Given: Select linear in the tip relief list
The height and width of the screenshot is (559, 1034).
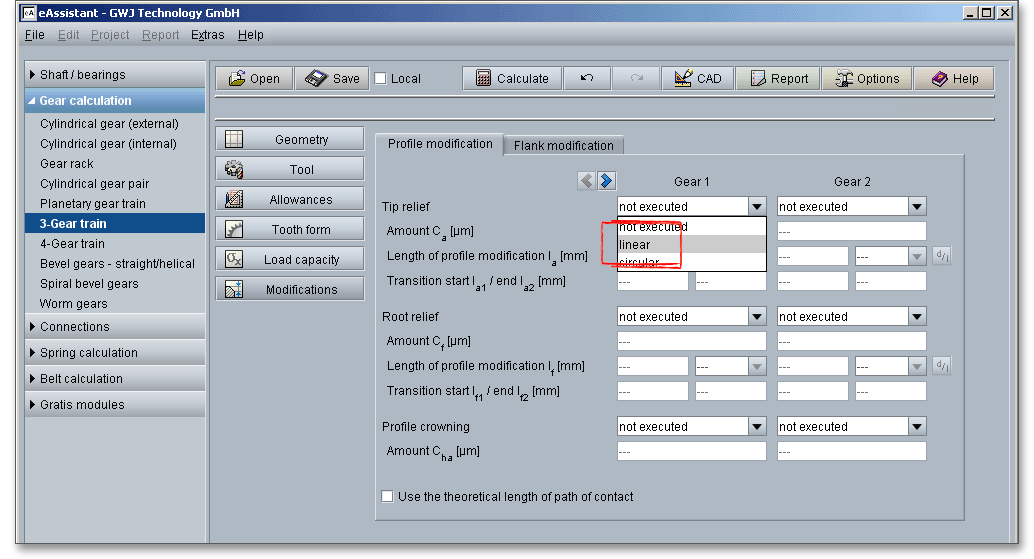Looking at the screenshot, I should (x=635, y=245).
